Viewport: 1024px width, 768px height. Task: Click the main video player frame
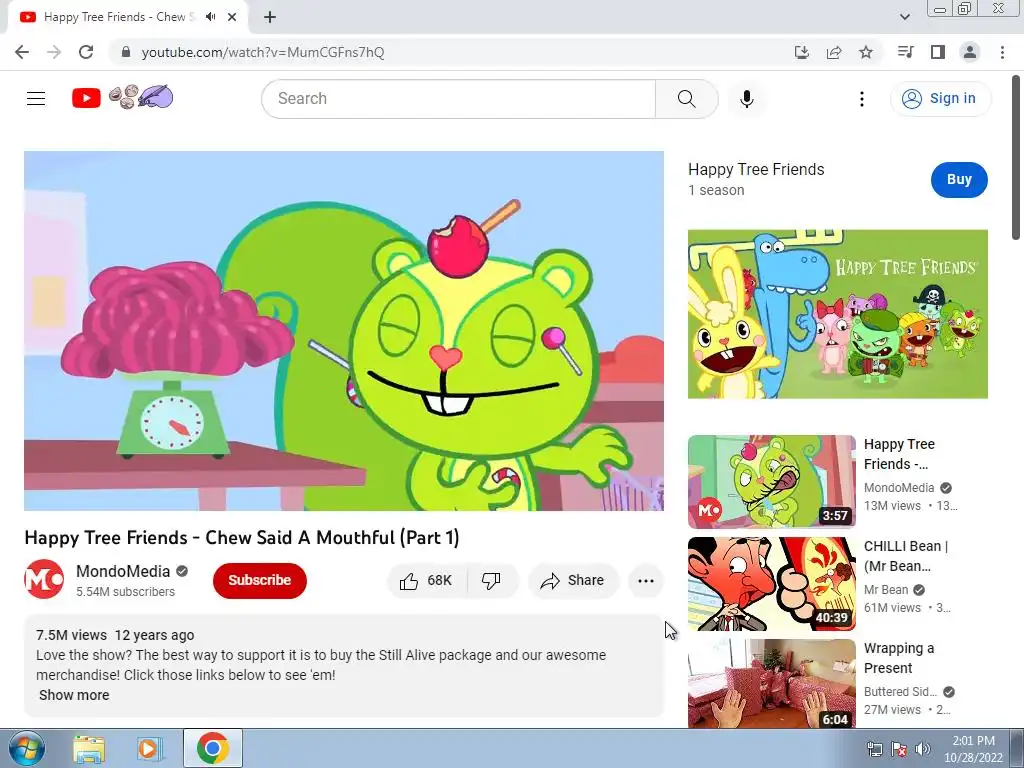(x=344, y=331)
